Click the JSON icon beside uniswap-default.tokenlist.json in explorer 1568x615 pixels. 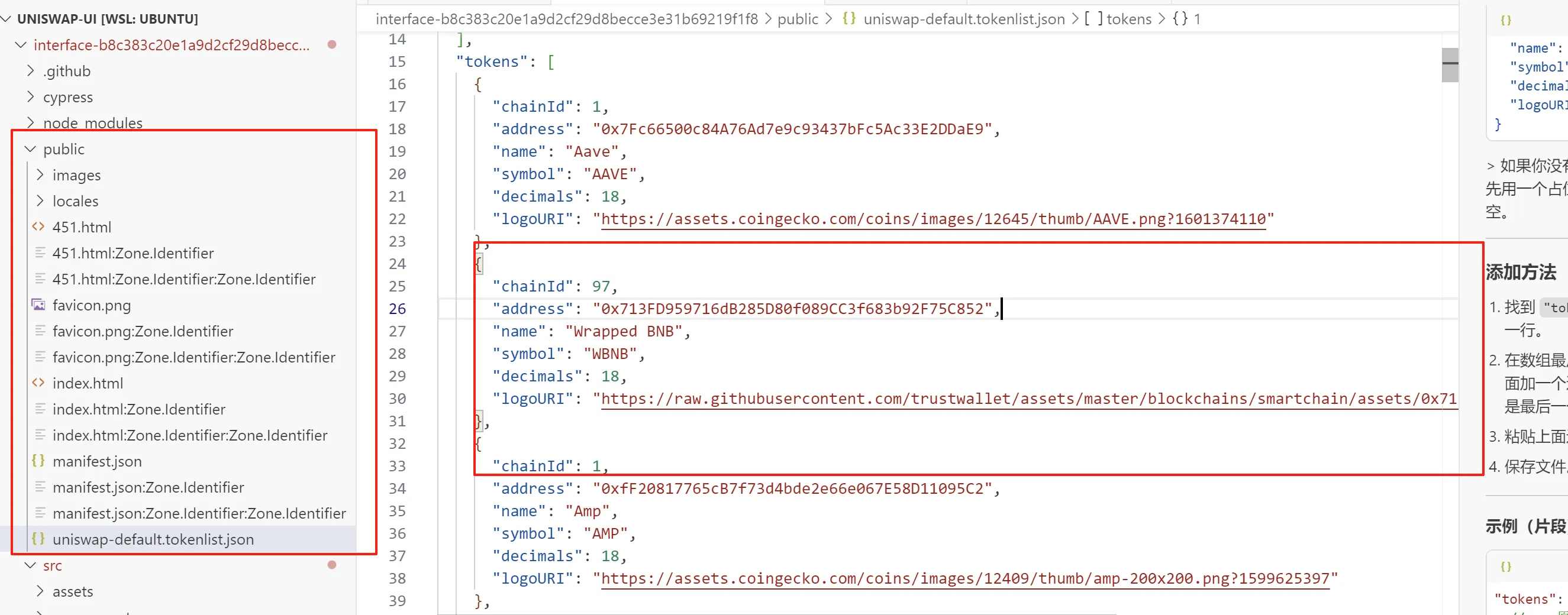[38, 539]
